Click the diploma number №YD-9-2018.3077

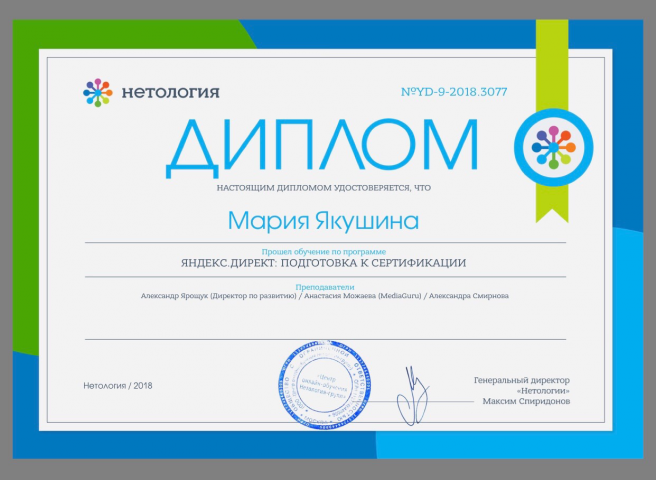(x=454, y=92)
